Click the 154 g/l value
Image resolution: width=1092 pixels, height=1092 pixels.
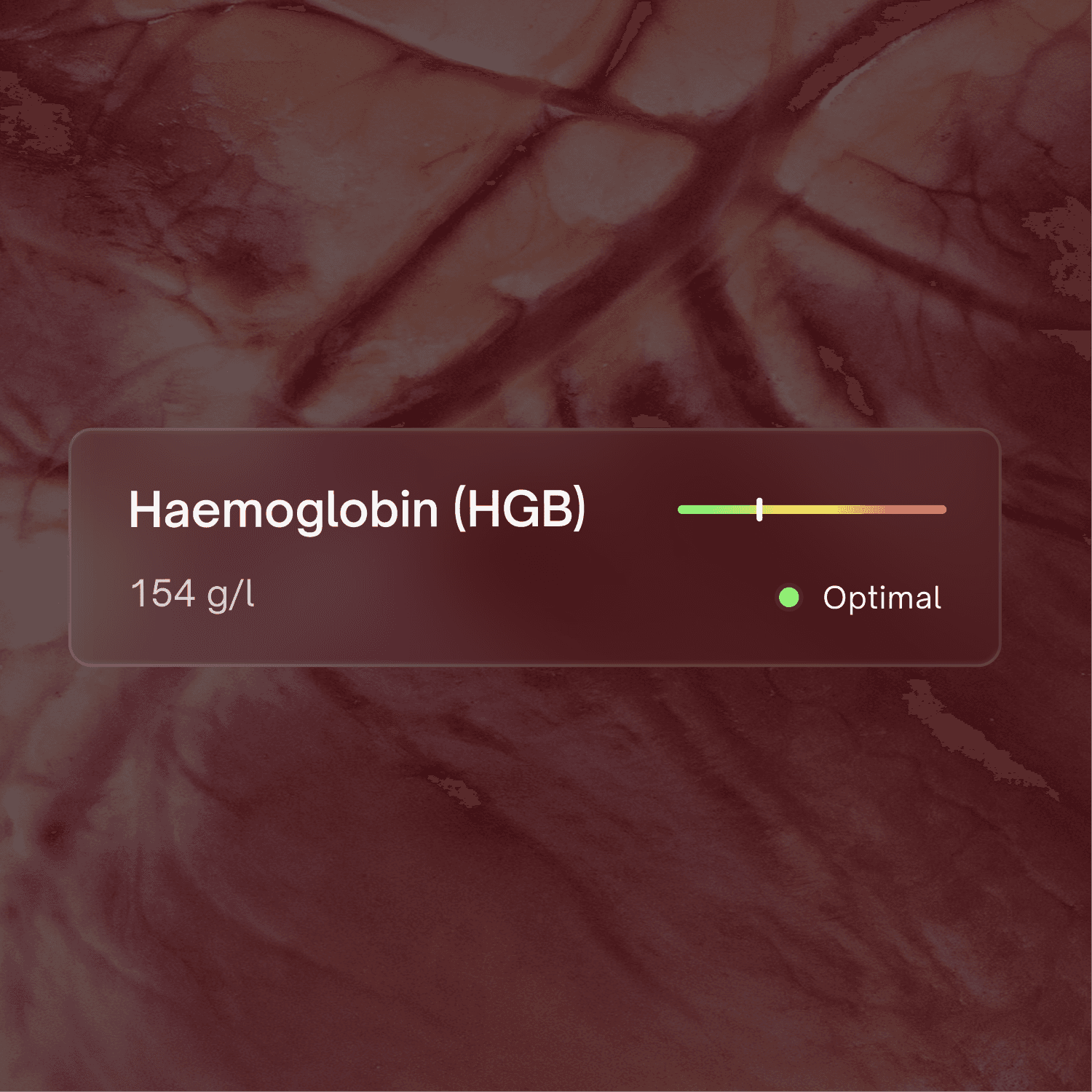pos(192,594)
